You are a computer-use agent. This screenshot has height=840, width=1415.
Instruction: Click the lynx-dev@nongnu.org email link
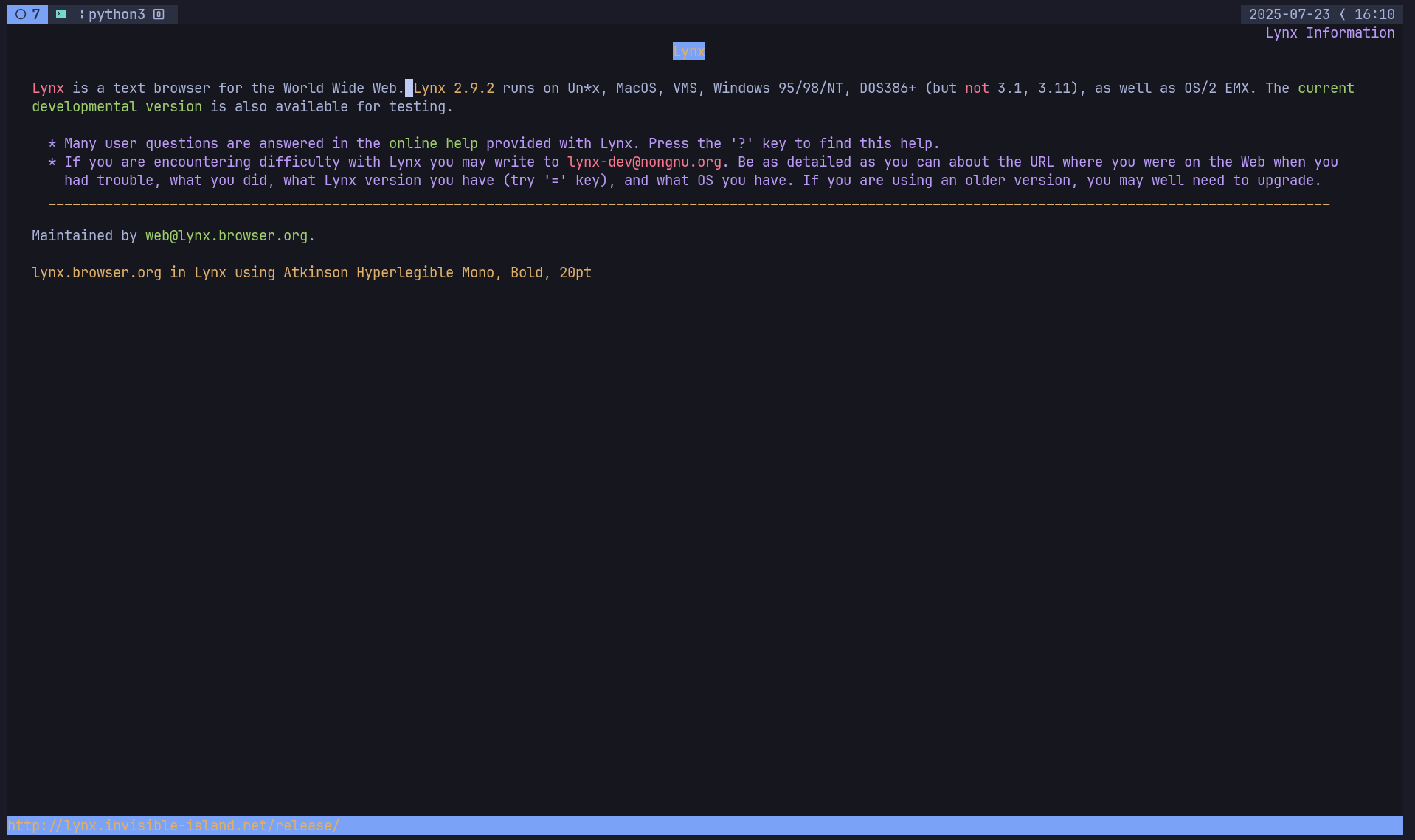pyautogui.click(x=644, y=162)
